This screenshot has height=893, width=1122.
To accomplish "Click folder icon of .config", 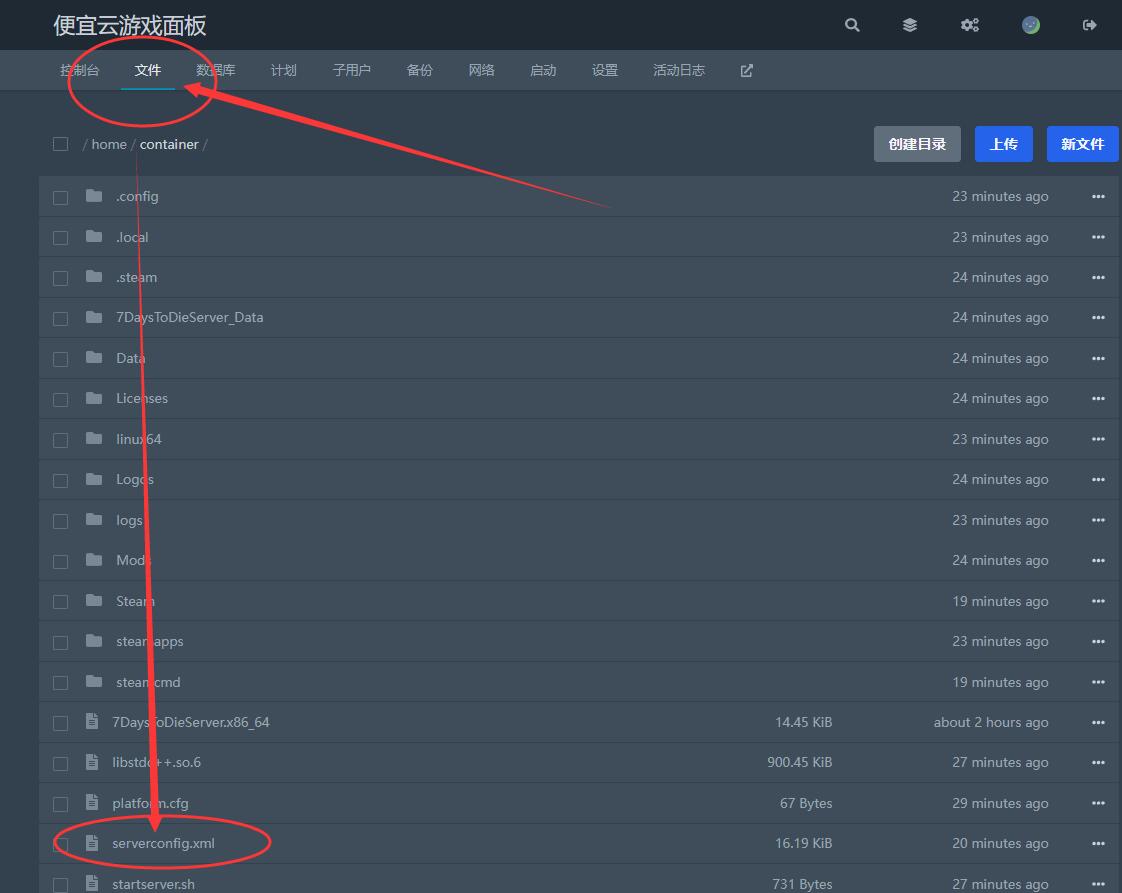I will click(94, 195).
